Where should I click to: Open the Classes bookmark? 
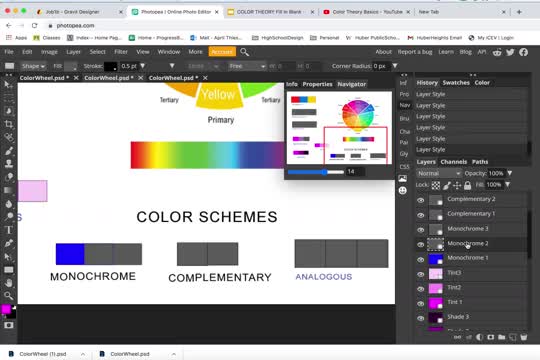point(46,38)
